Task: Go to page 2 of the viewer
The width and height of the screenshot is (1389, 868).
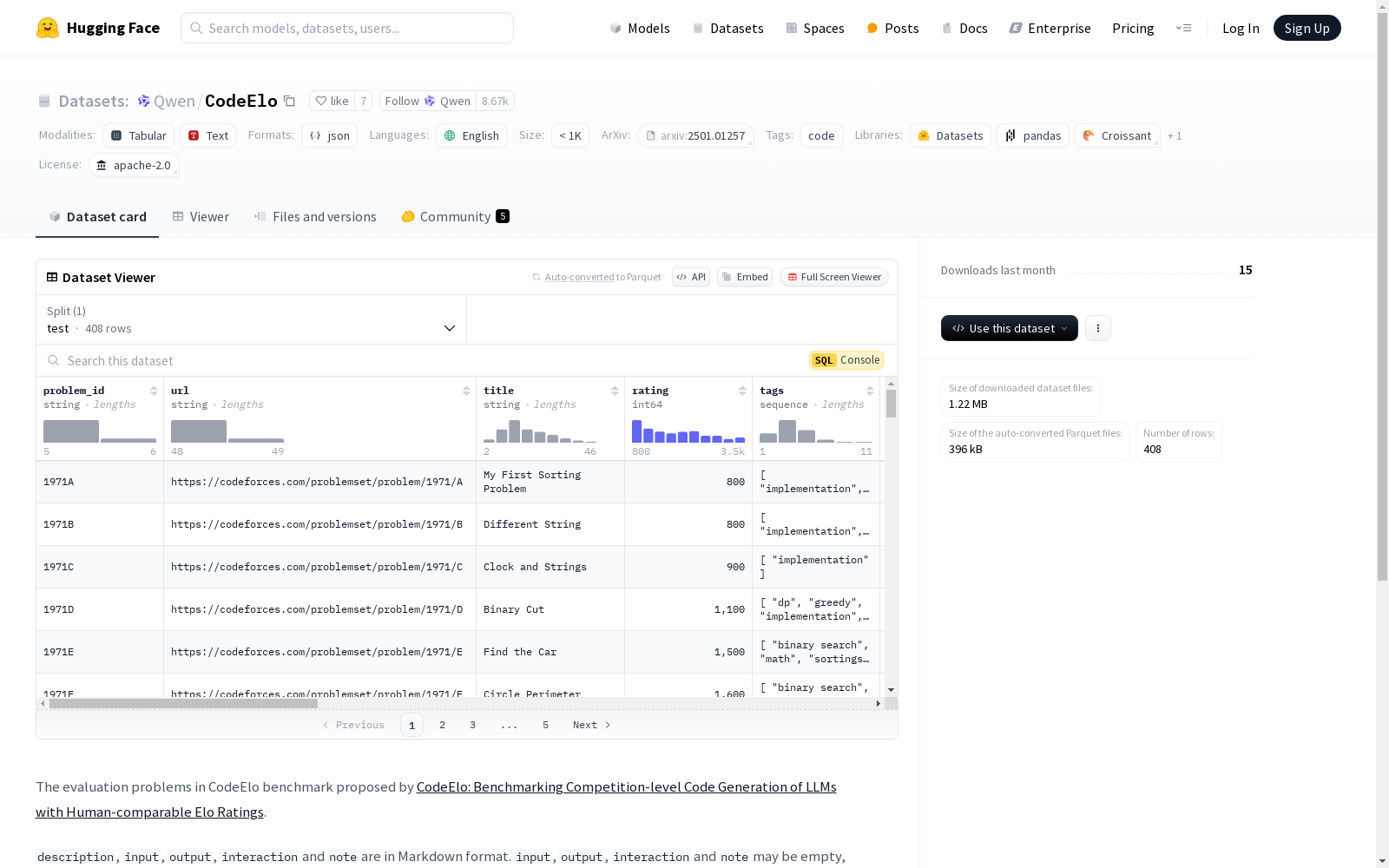Action: [x=442, y=725]
